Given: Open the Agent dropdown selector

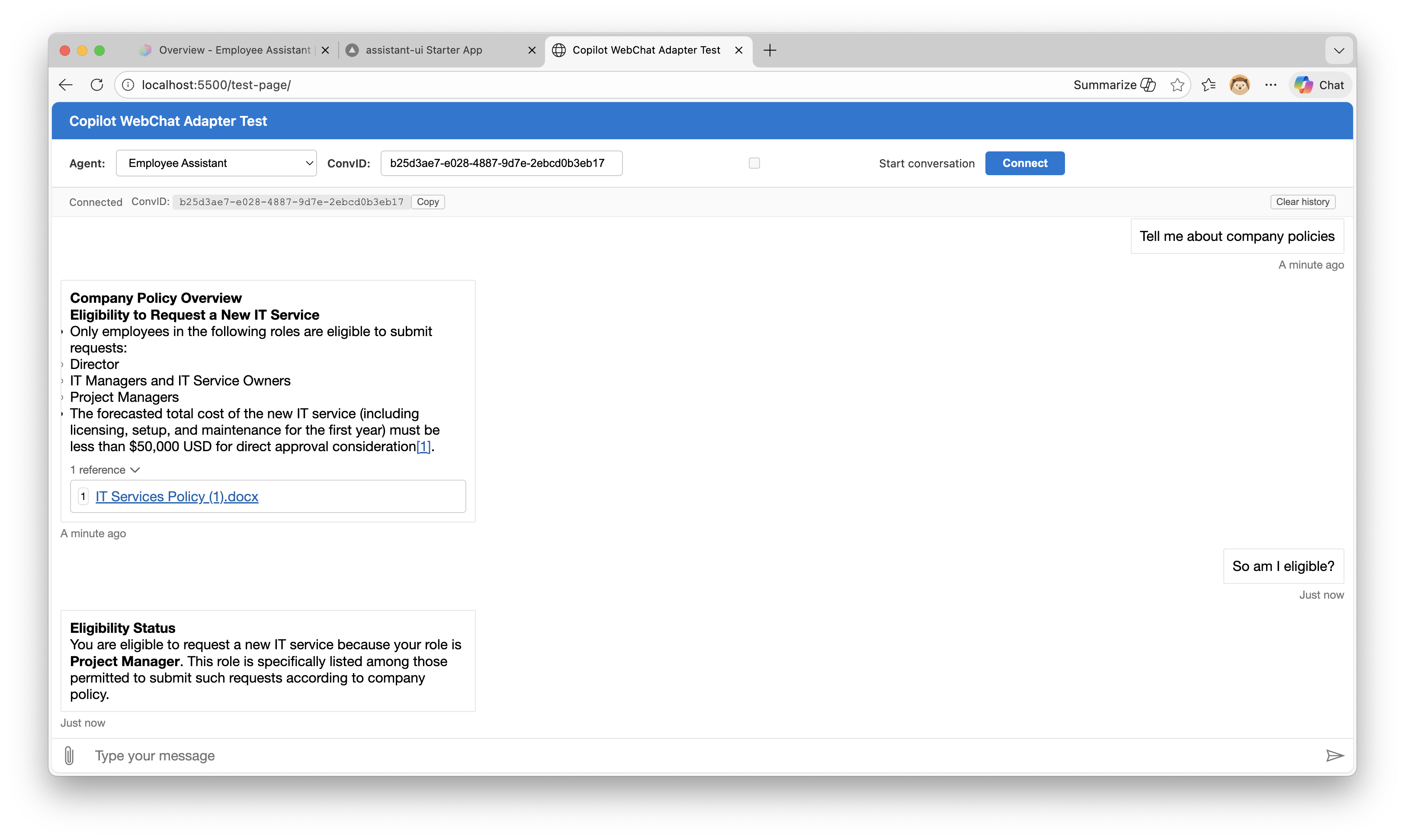Looking at the screenshot, I should point(216,163).
